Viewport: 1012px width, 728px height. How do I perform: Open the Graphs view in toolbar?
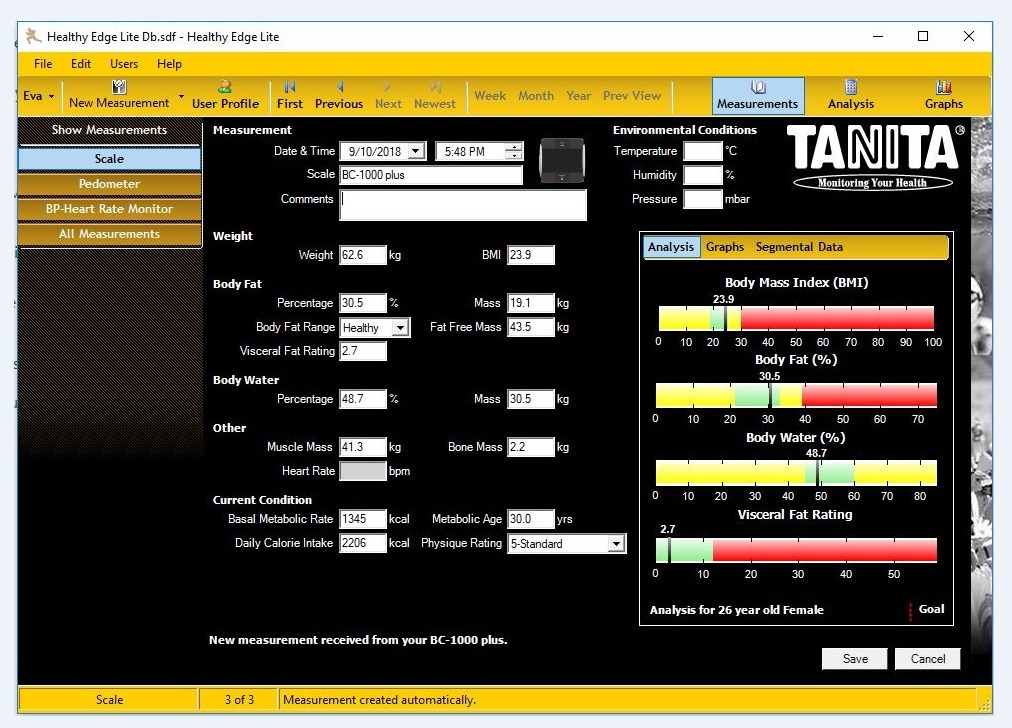click(944, 96)
